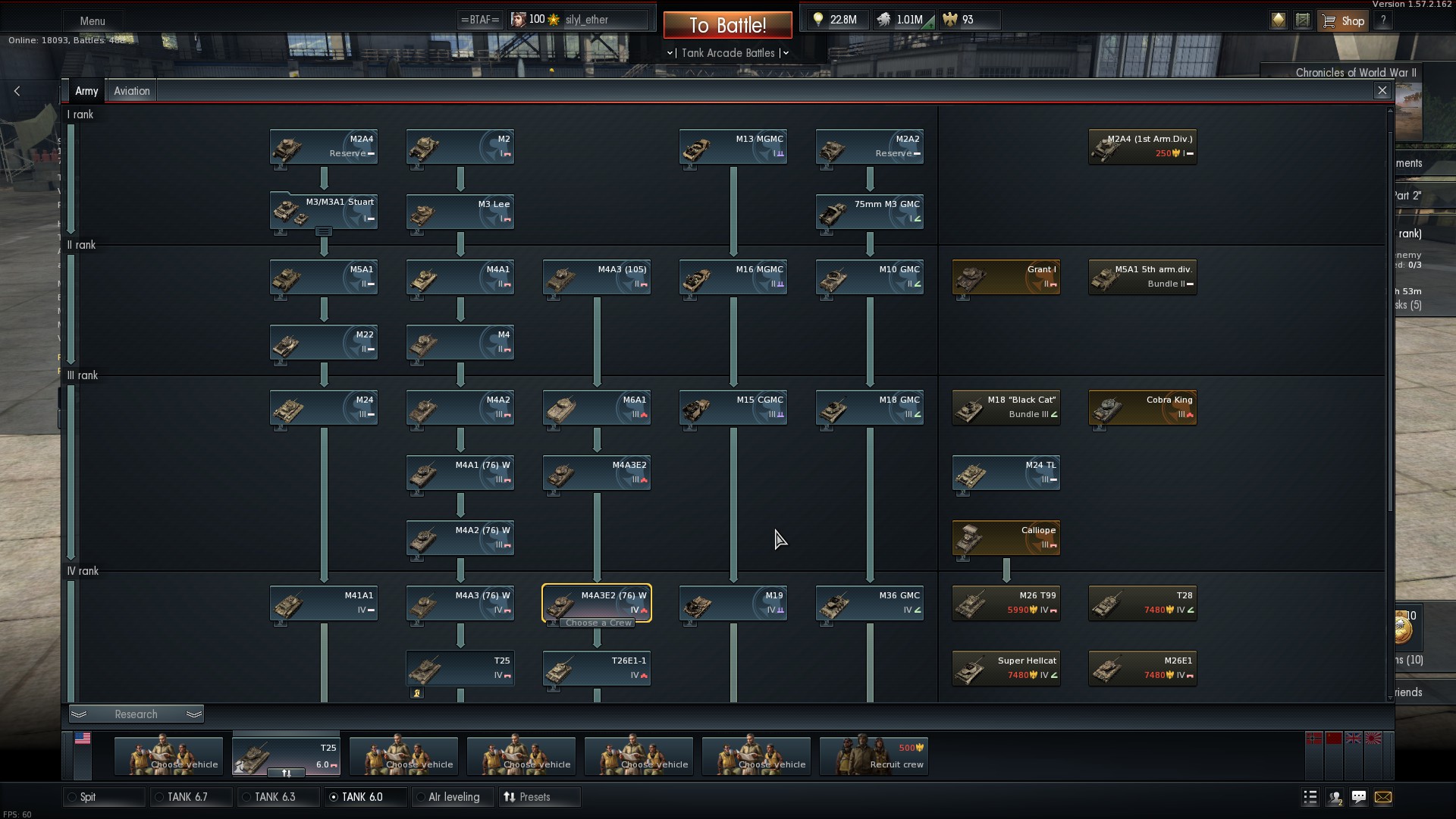
Task: Open the Shop
Action: tap(1344, 21)
